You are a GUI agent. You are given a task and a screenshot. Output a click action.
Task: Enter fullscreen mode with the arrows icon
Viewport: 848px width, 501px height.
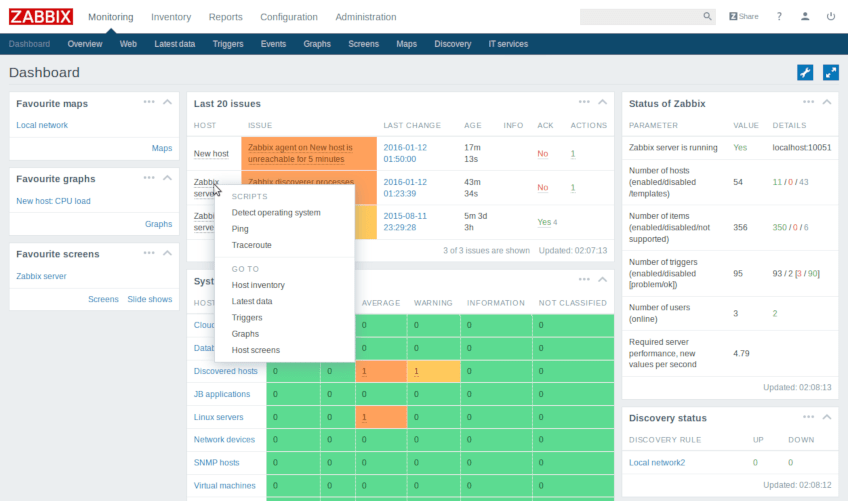click(831, 72)
